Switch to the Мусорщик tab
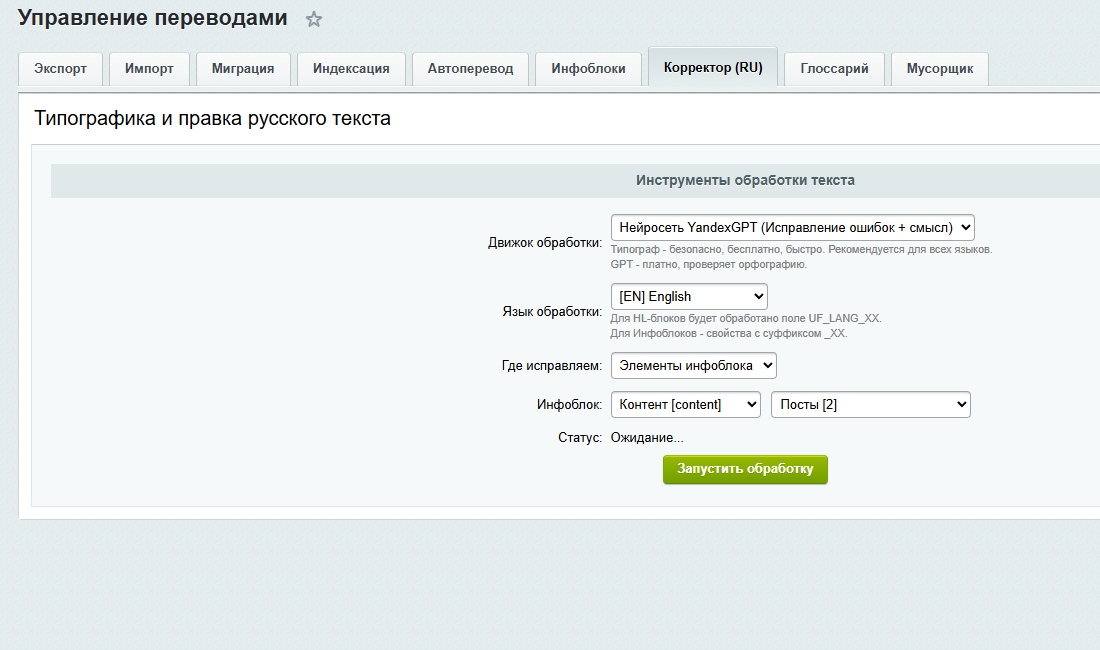Viewport: 1100px width, 650px height. [x=939, y=69]
